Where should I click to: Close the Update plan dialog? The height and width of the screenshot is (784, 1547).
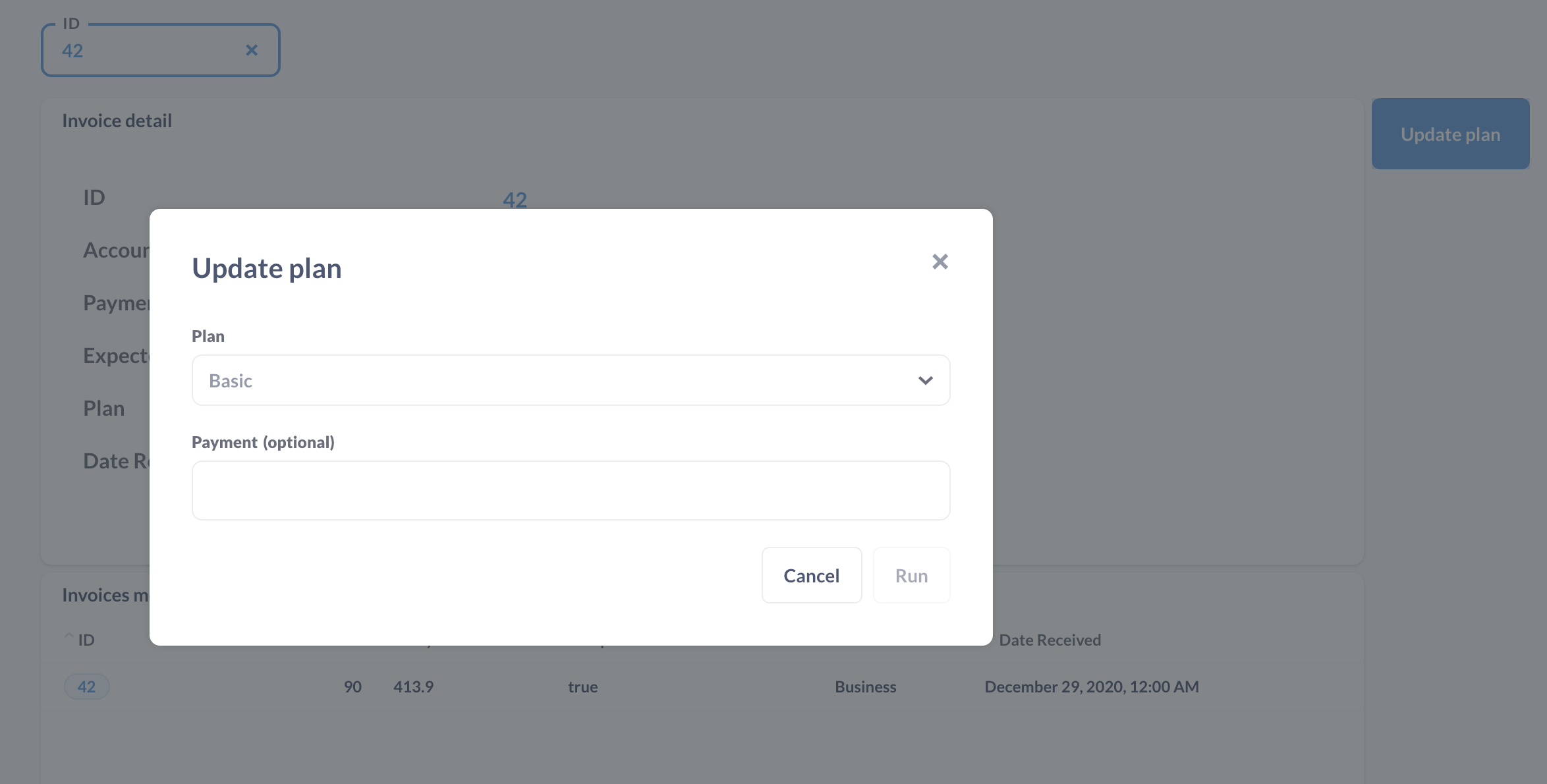click(940, 262)
